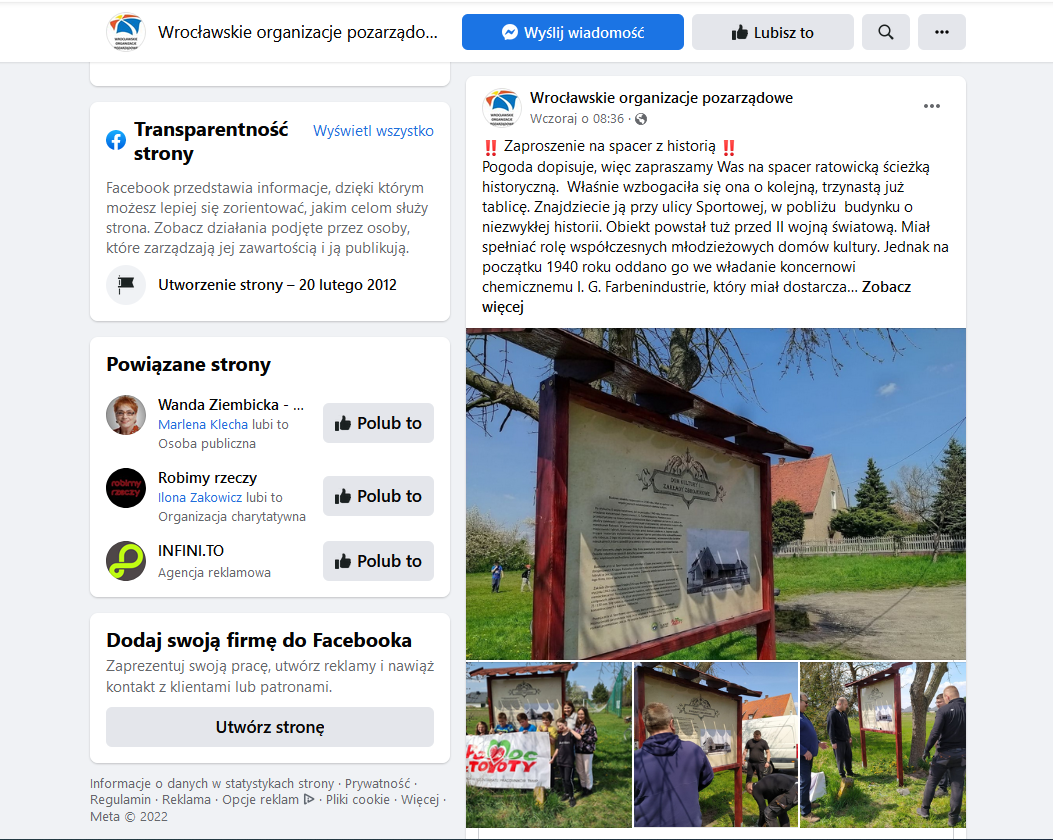Open Wyświetl wszystko transparency link
1053x840 pixels.
(x=373, y=131)
